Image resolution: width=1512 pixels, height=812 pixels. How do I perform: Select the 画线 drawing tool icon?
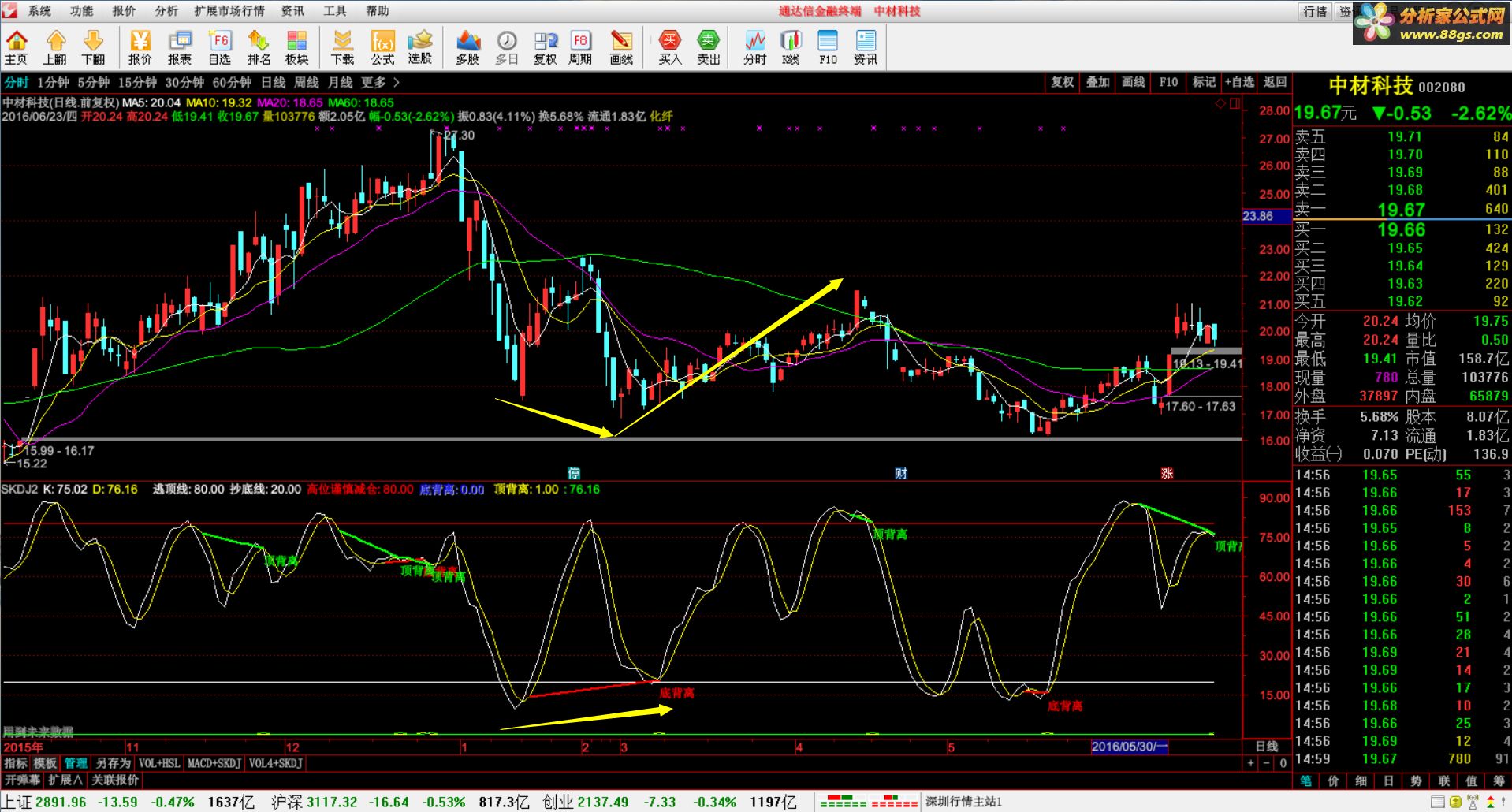[x=621, y=47]
